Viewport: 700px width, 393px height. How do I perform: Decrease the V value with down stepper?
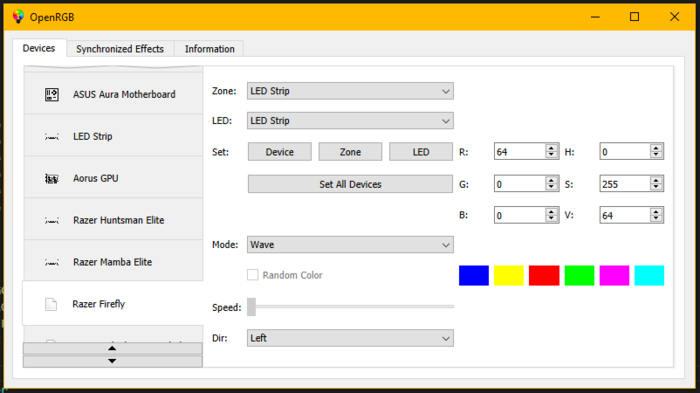656,218
